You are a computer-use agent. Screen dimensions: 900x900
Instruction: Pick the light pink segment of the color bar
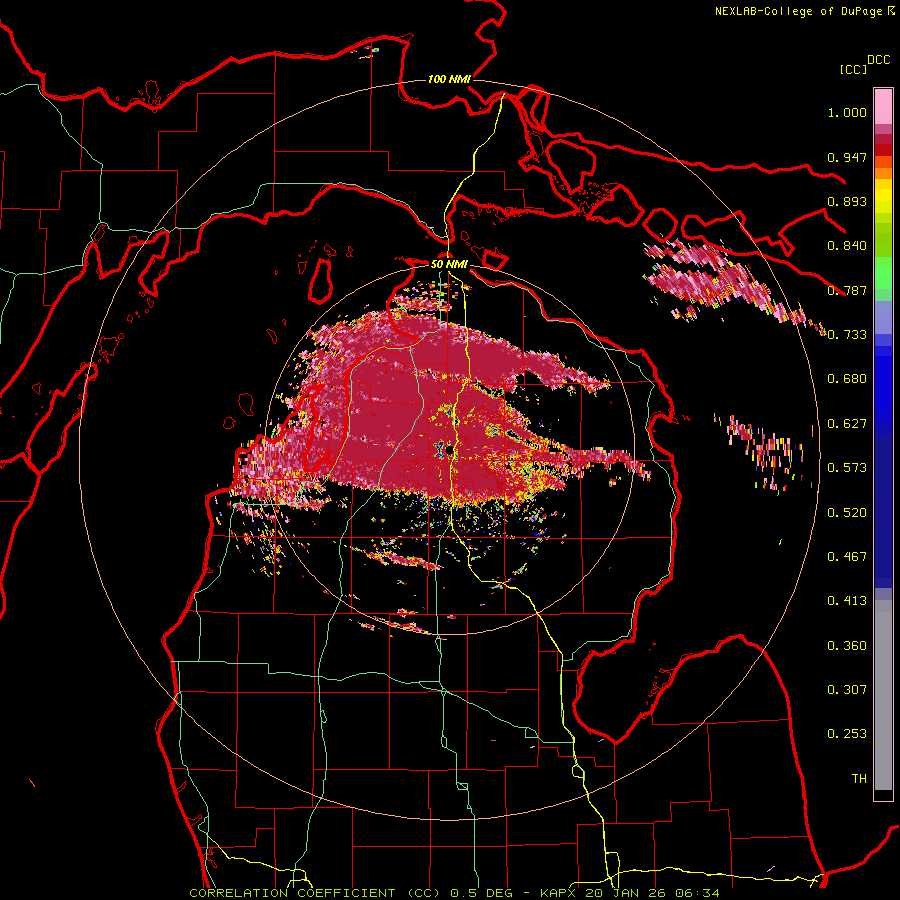click(x=883, y=106)
